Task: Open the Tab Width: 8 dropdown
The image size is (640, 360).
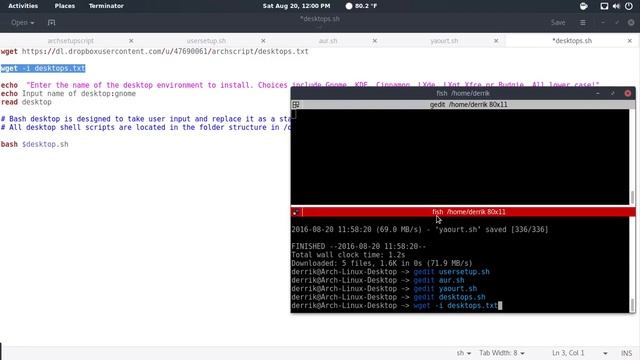Action: 502,353
